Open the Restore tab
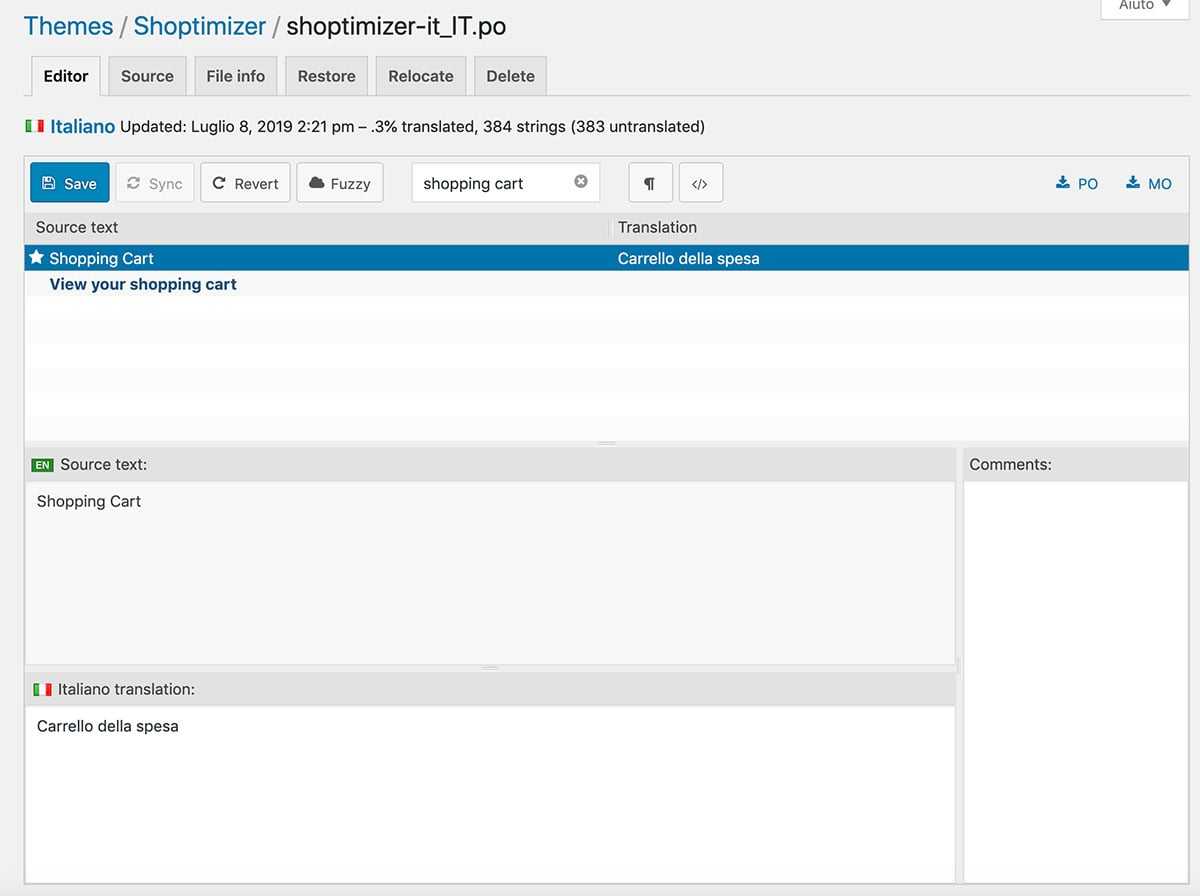The height and width of the screenshot is (896, 1200). point(327,76)
